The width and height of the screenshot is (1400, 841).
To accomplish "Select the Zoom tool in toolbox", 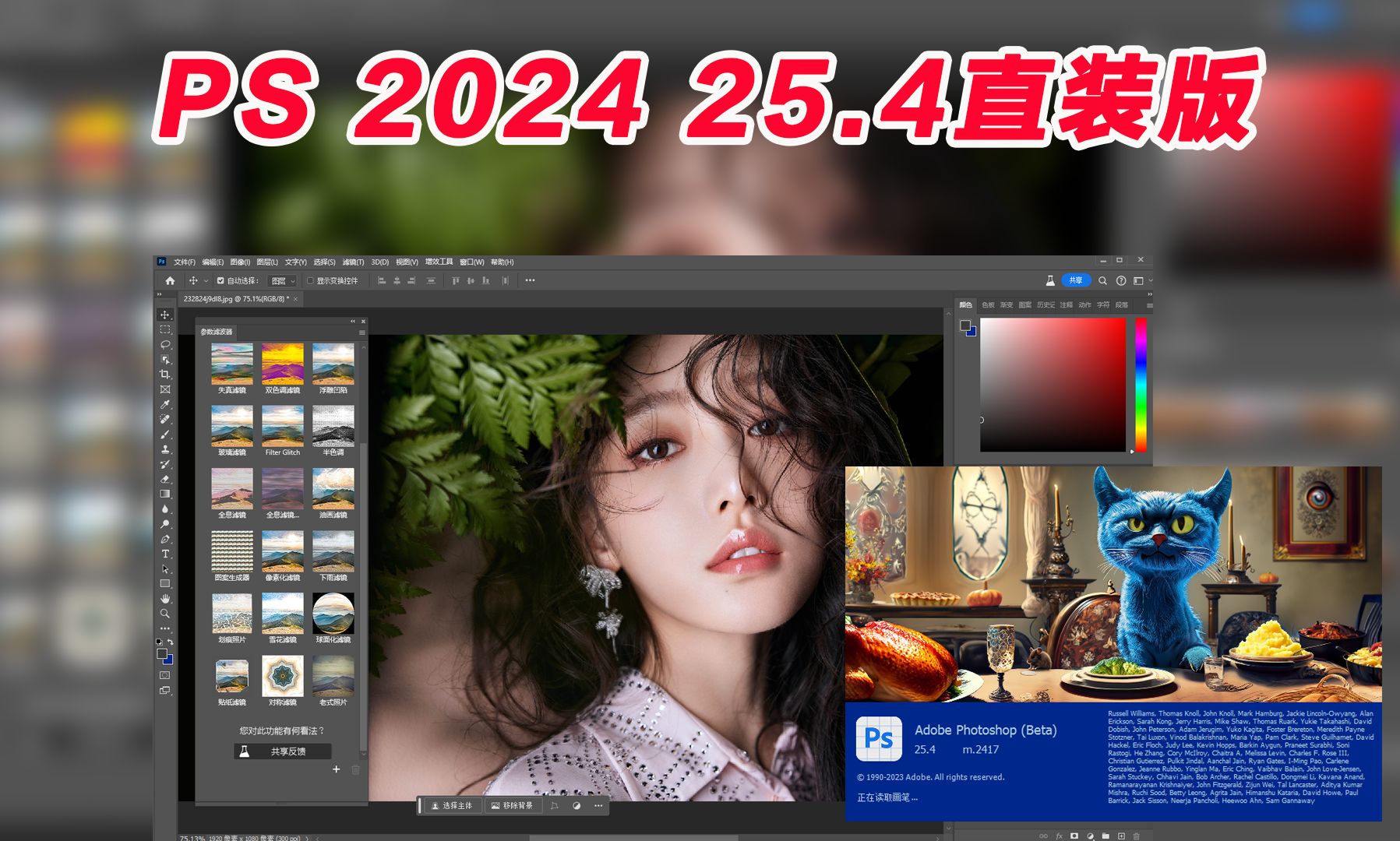I will 165,614.
